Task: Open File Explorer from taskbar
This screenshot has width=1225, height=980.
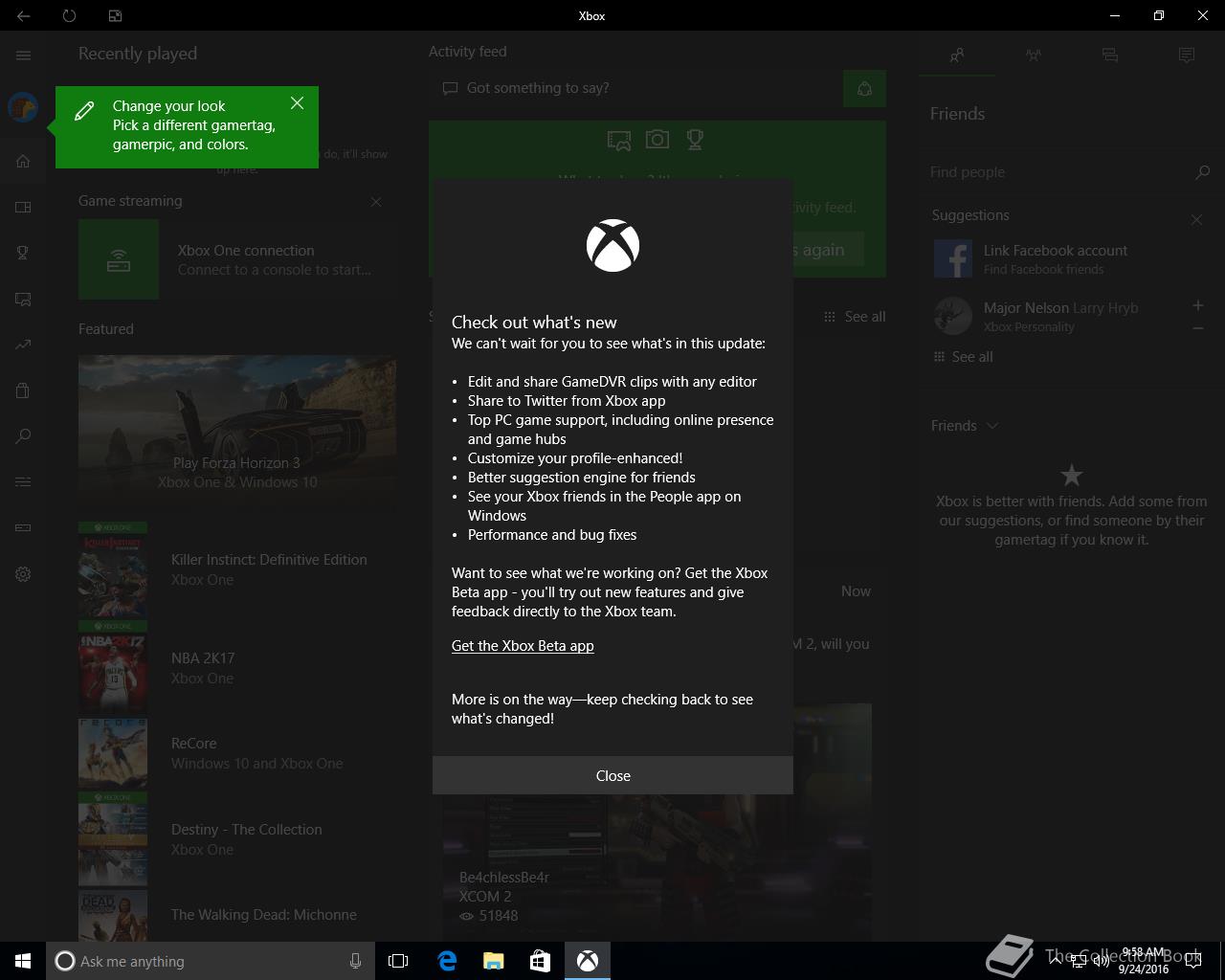Action: pos(494,961)
